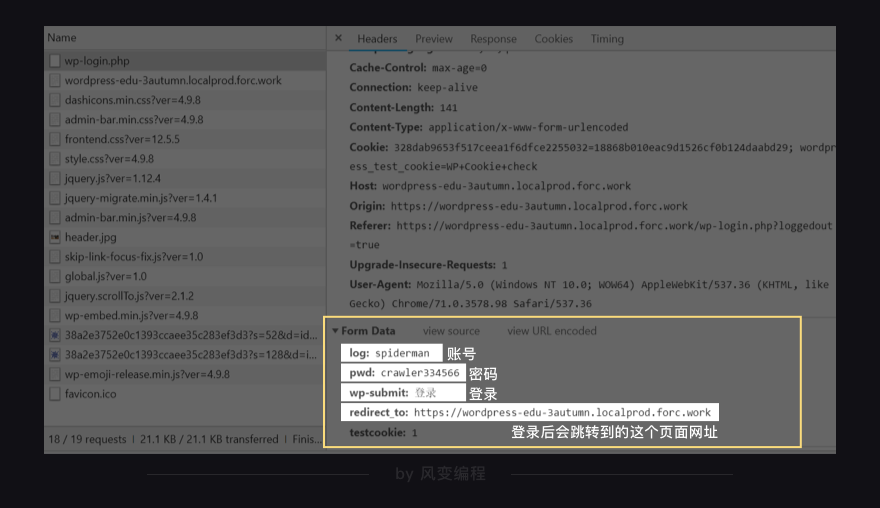880x508 pixels.
Task: Click the header.jpg image thumbnail icon
Action: 54,237
